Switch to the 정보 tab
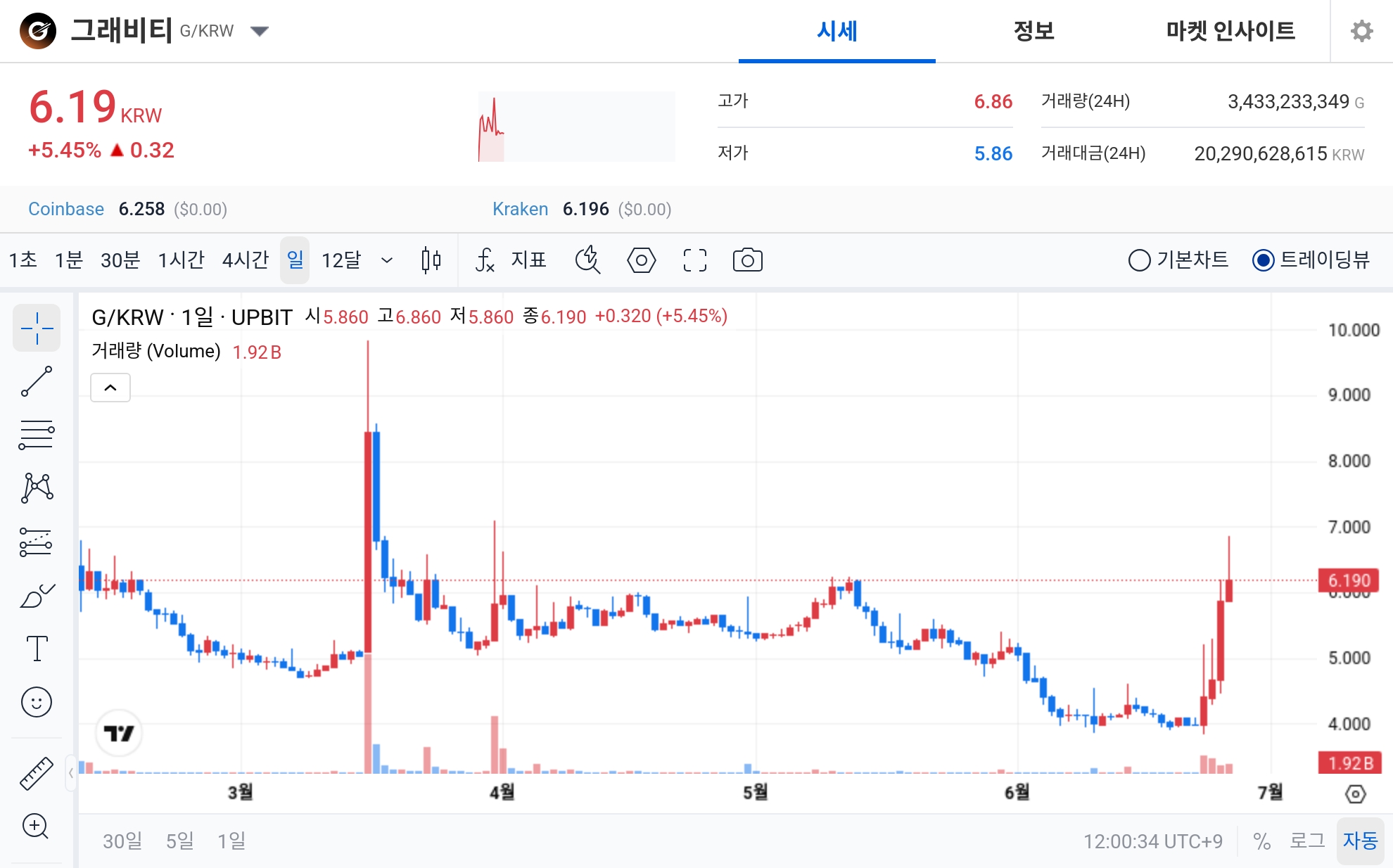The height and width of the screenshot is (868, 1393). (x=1034, y=31)
